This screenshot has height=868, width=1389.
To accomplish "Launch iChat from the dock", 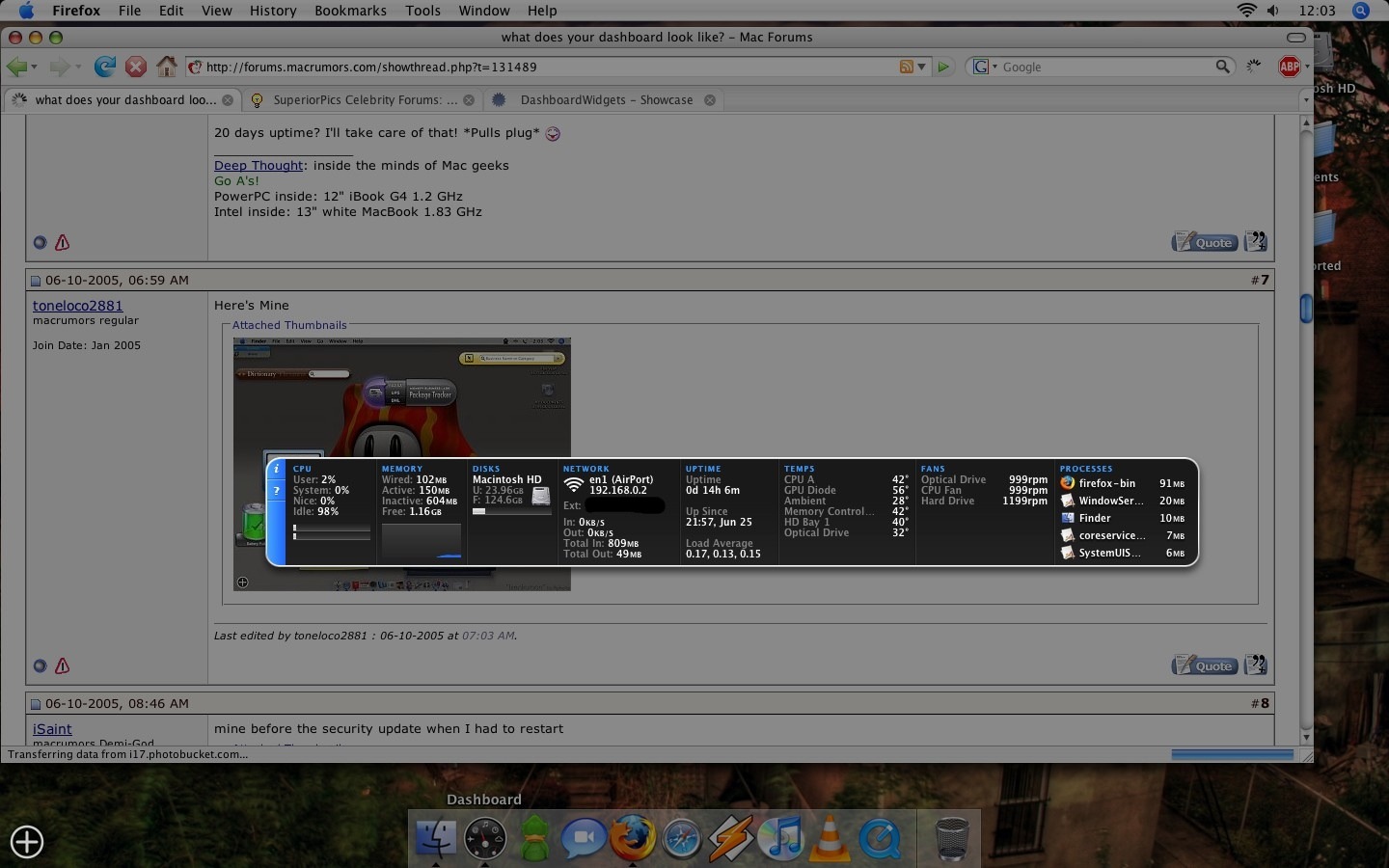I will (x=584, y=837).
